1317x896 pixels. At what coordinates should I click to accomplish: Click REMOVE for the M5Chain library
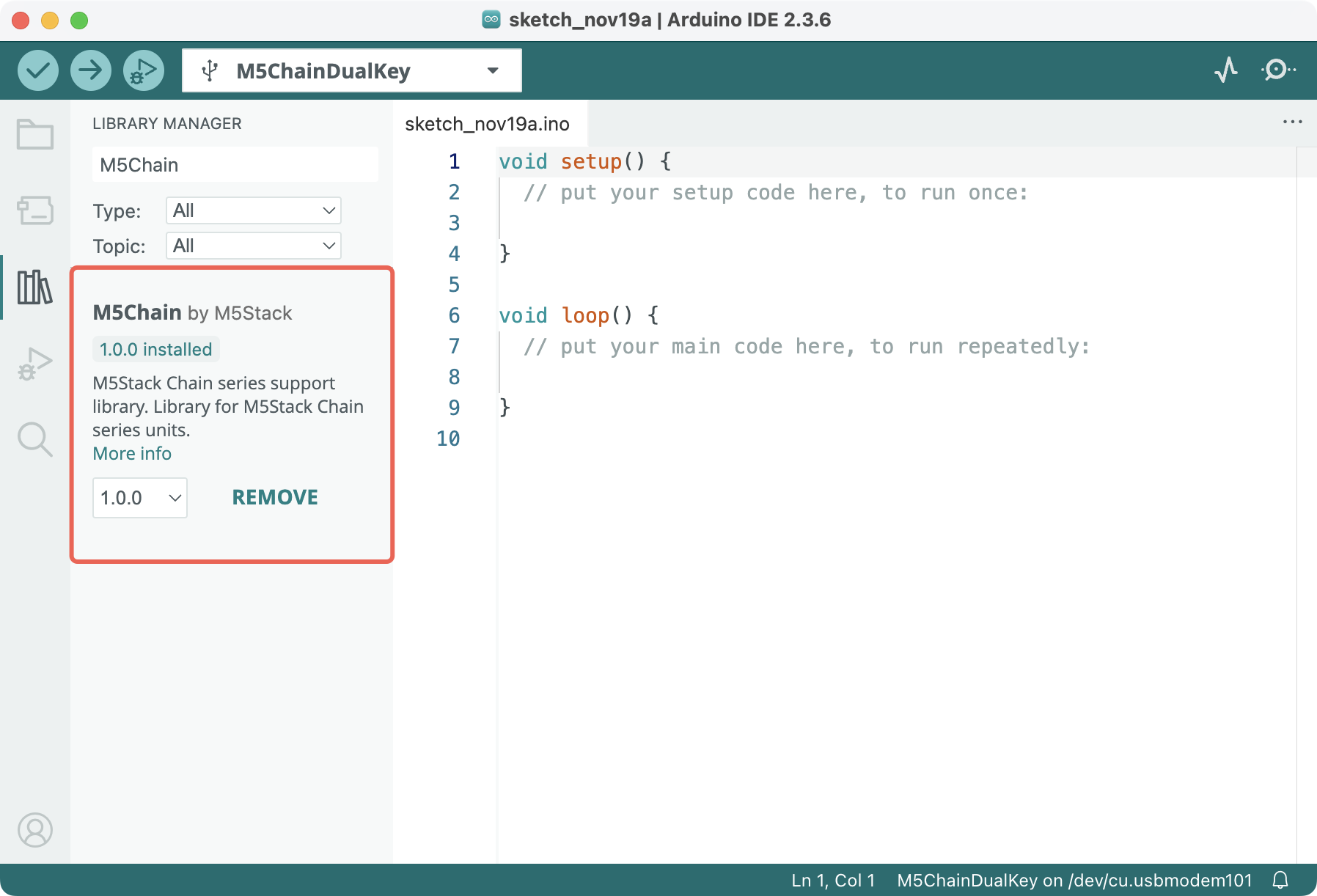coord(275,498)
